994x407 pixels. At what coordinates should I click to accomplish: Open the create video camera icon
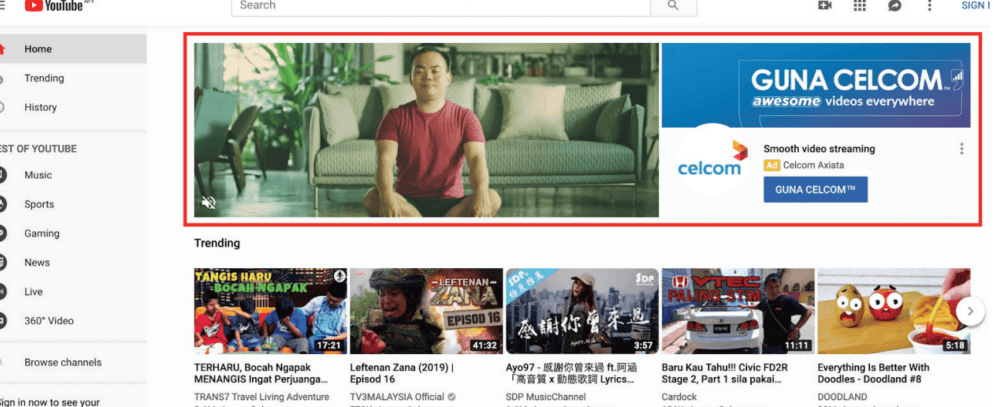click(824, 6)
